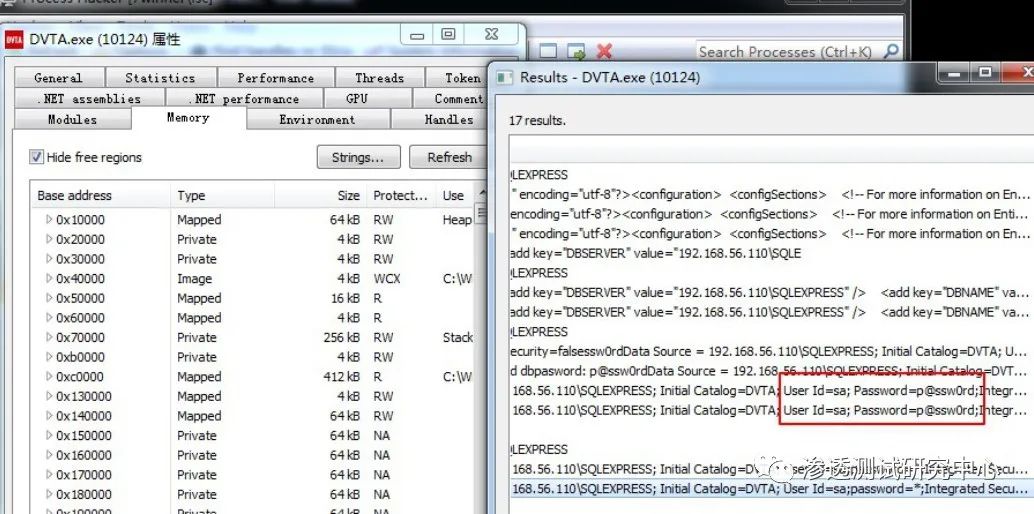
Task: Click the memory list scrollbar thumb
Action: tap(481, 213)
